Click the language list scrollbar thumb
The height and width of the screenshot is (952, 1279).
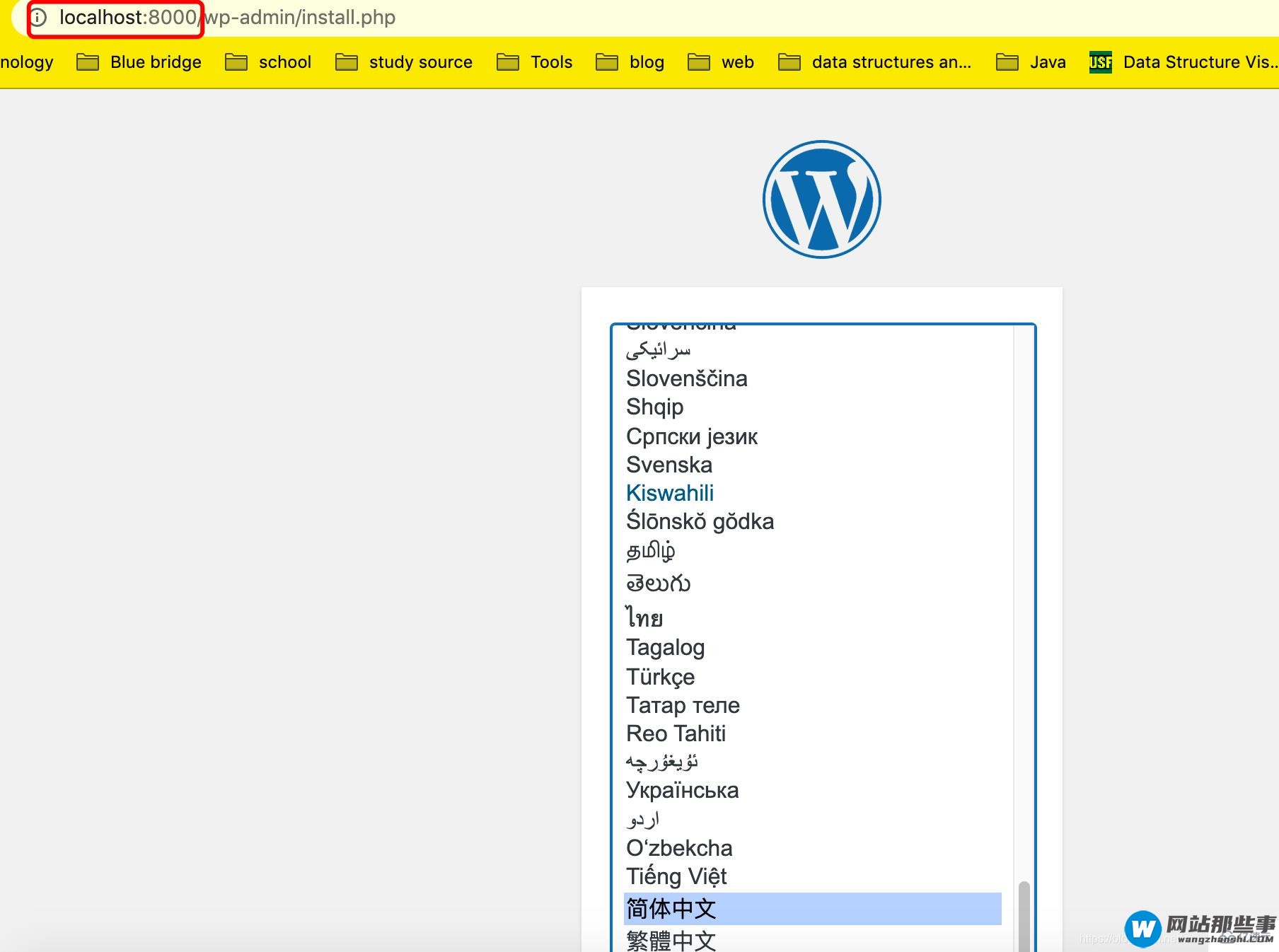tap(1024, 916)
